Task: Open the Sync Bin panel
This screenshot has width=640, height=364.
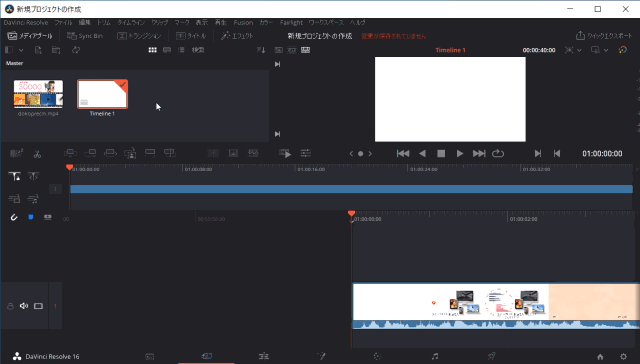Action: coord(84,36)
